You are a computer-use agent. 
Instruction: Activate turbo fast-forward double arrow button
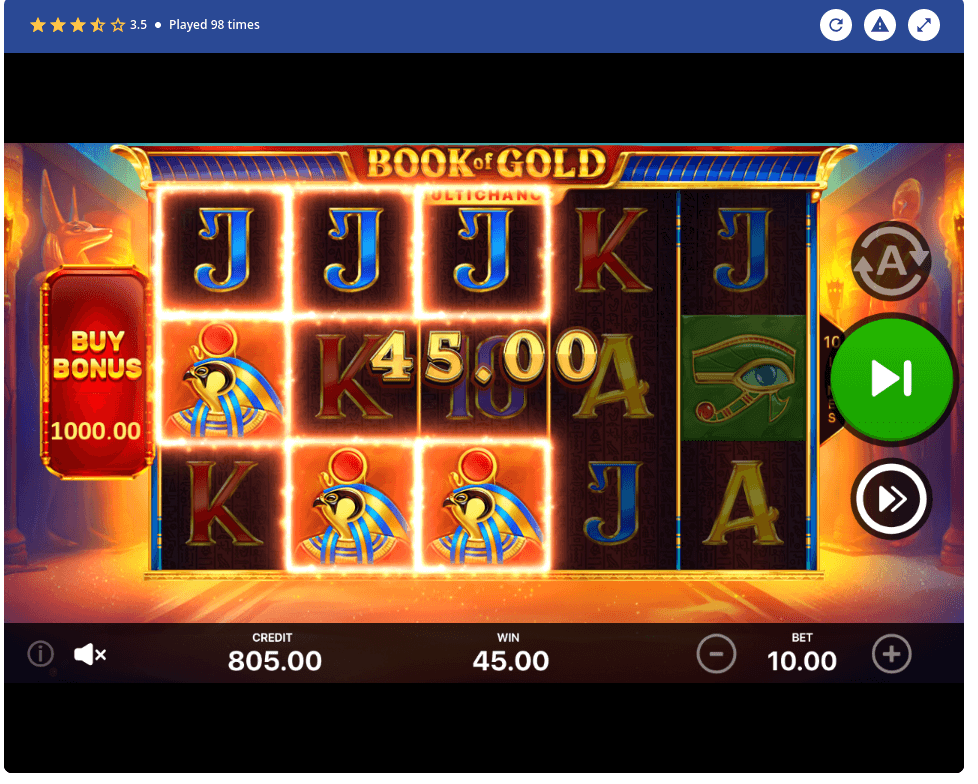[891, 498]
